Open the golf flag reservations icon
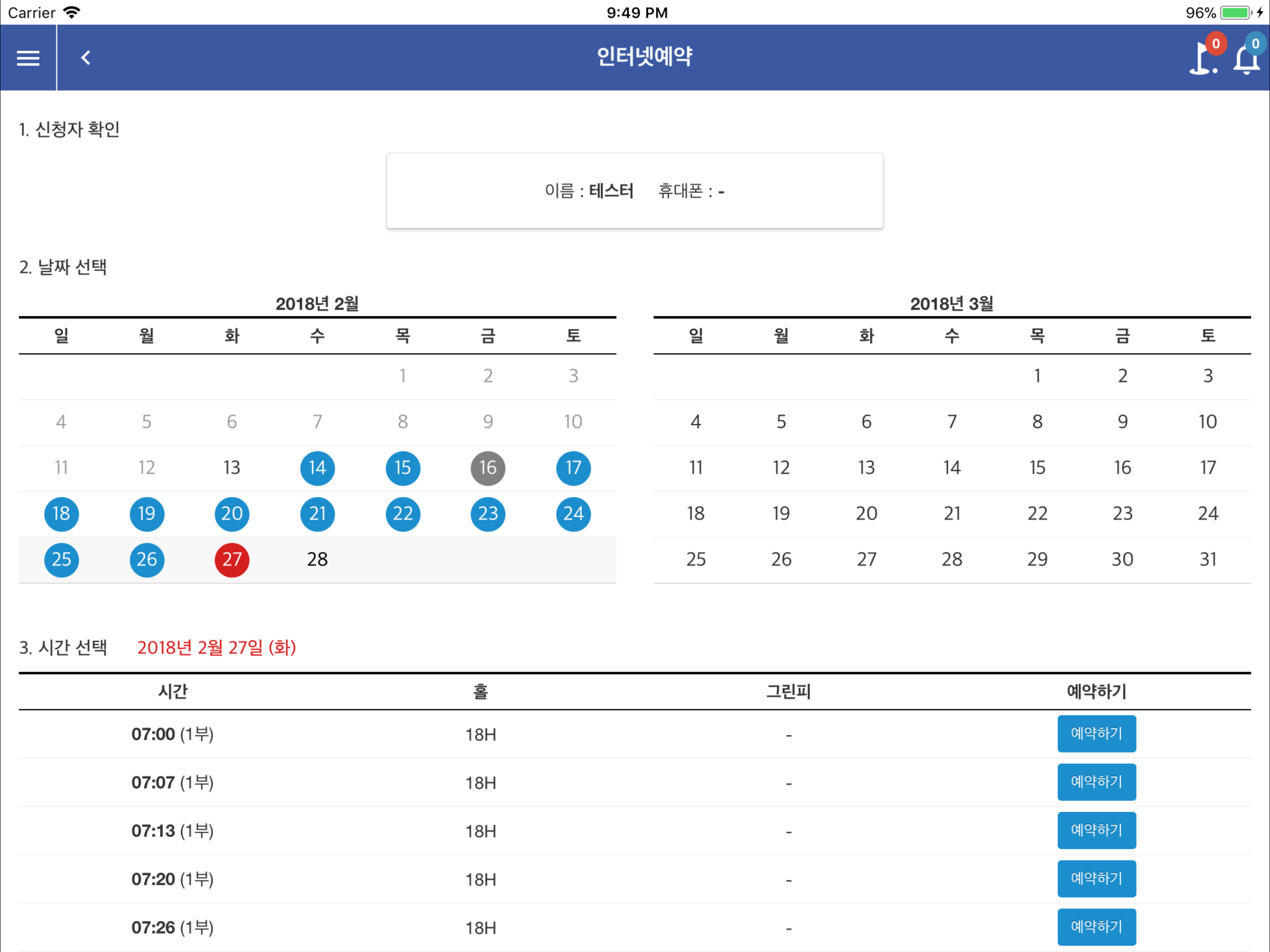 click(1204, 58)
